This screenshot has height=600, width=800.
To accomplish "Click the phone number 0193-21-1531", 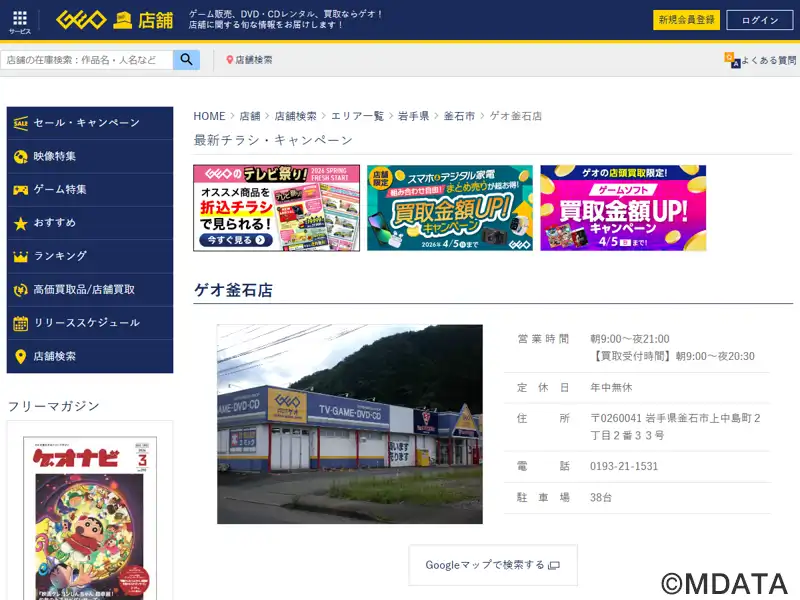I will coord(624,466).
